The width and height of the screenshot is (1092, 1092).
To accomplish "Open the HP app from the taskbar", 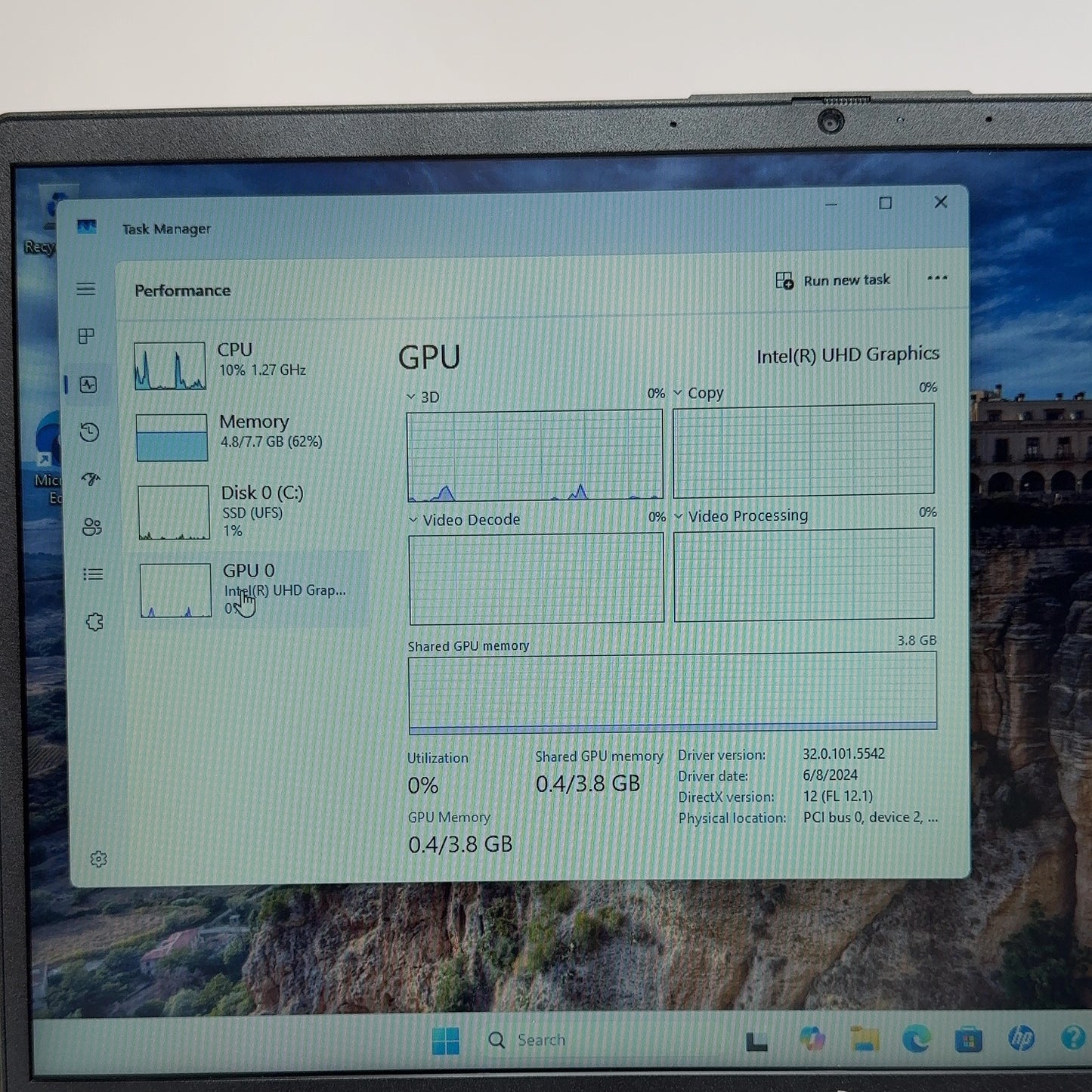I will (1021, 1039).
